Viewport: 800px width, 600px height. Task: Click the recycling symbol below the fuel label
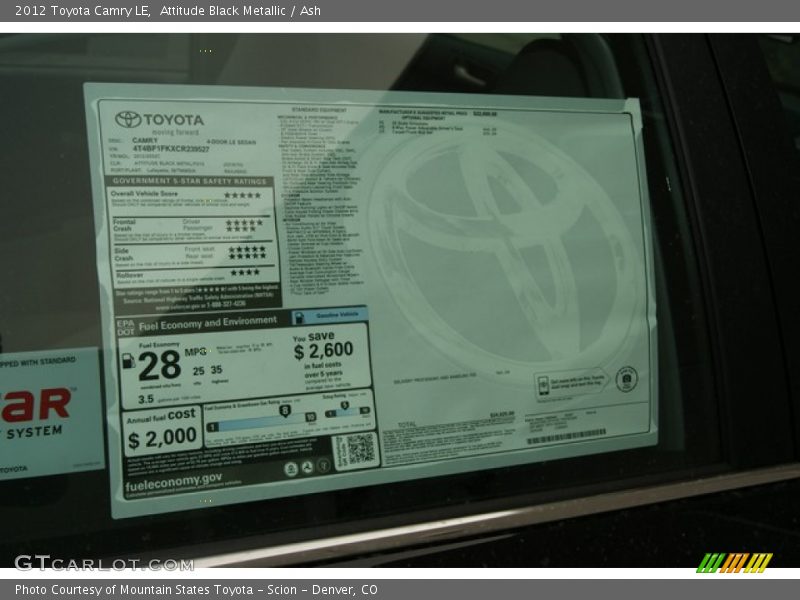pos(307,466)
